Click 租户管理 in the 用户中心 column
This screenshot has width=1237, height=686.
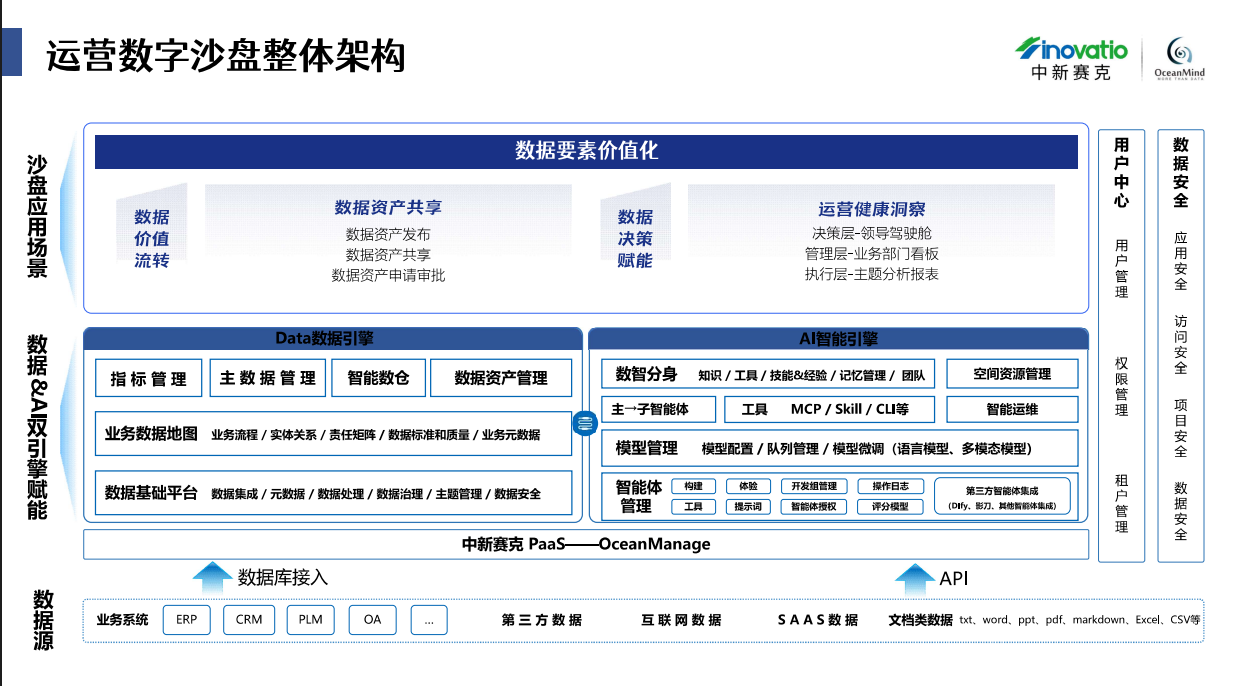[x=1122, y=503]
